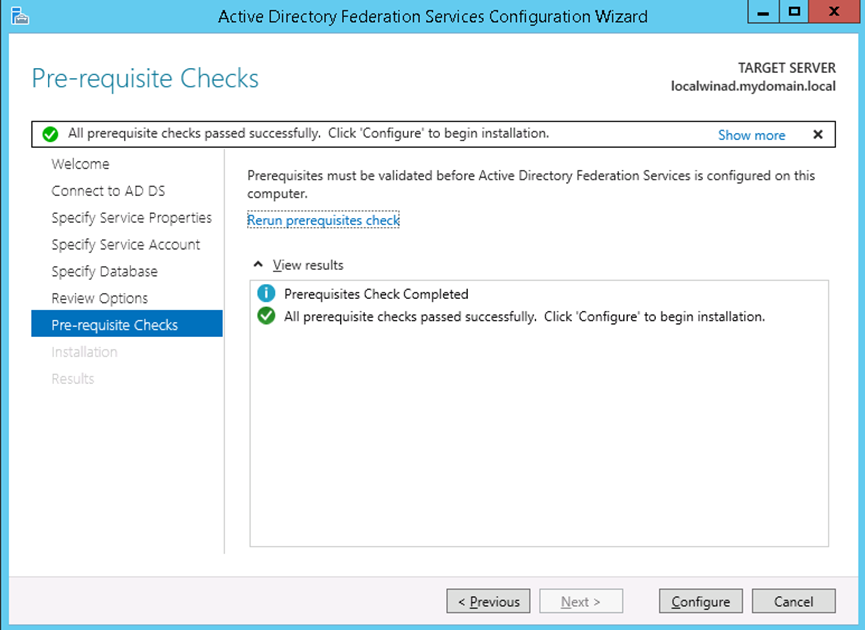
Task: Dismiss the notification banner with X
Action: click(x=817, y=134)
